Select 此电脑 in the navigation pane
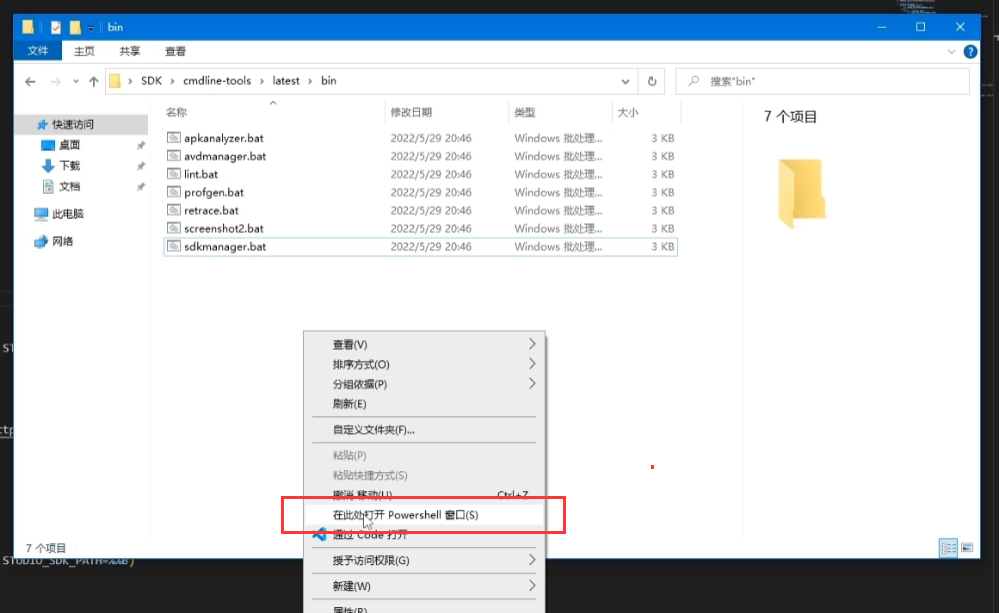Image resolution: width=999 pixels, height=613 pixels. tap(68, 213)
